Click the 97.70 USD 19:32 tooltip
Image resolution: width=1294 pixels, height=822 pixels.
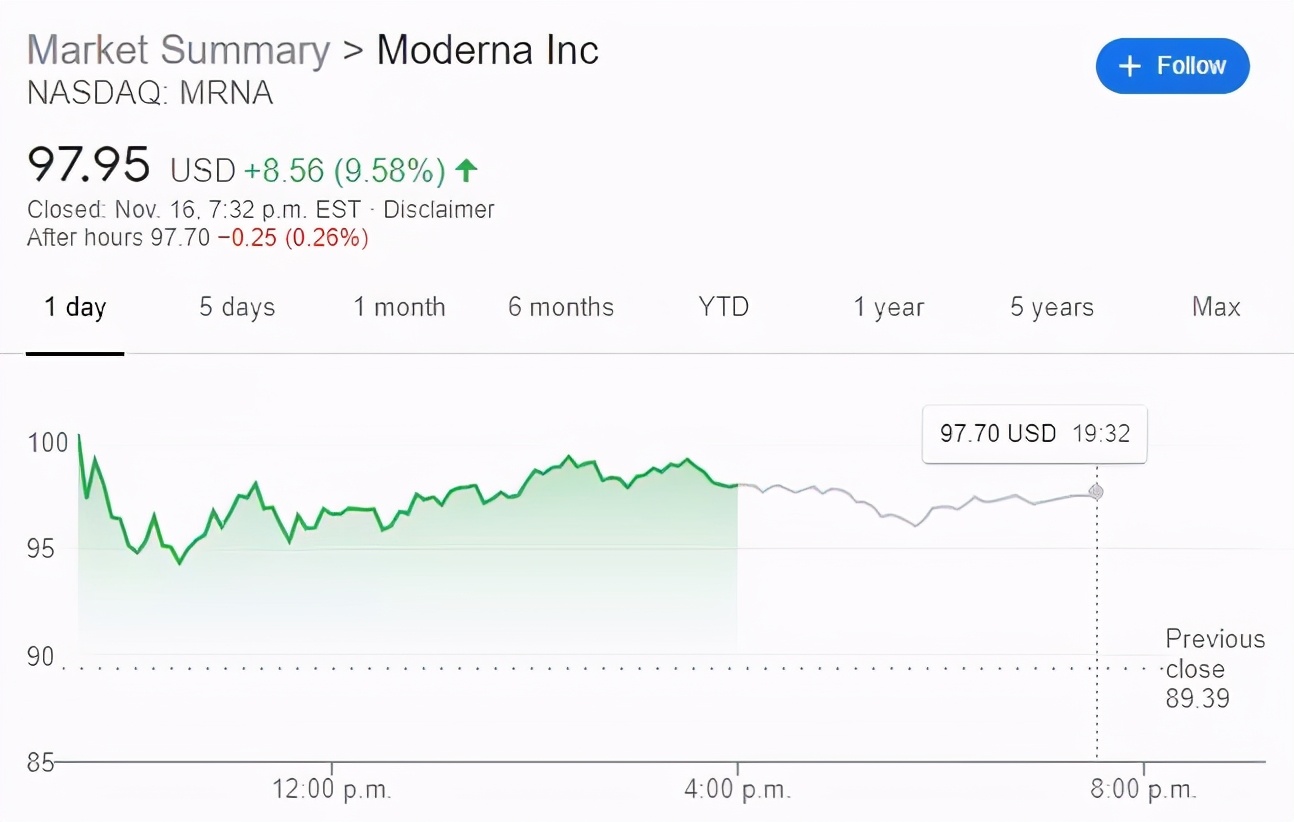[x=1034, y=433]
